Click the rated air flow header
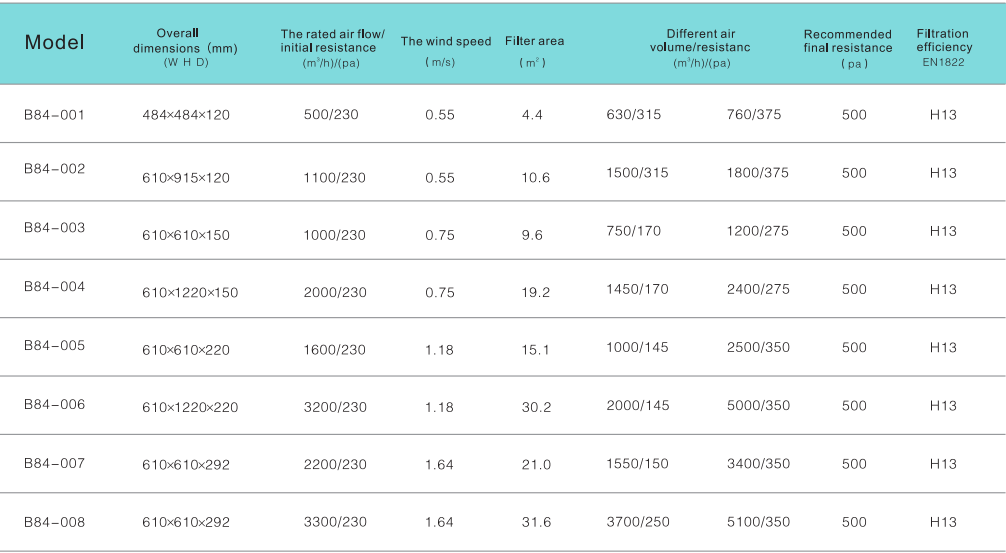The width and height of the screenshot is (1006, 553). [x=332, y=41]
